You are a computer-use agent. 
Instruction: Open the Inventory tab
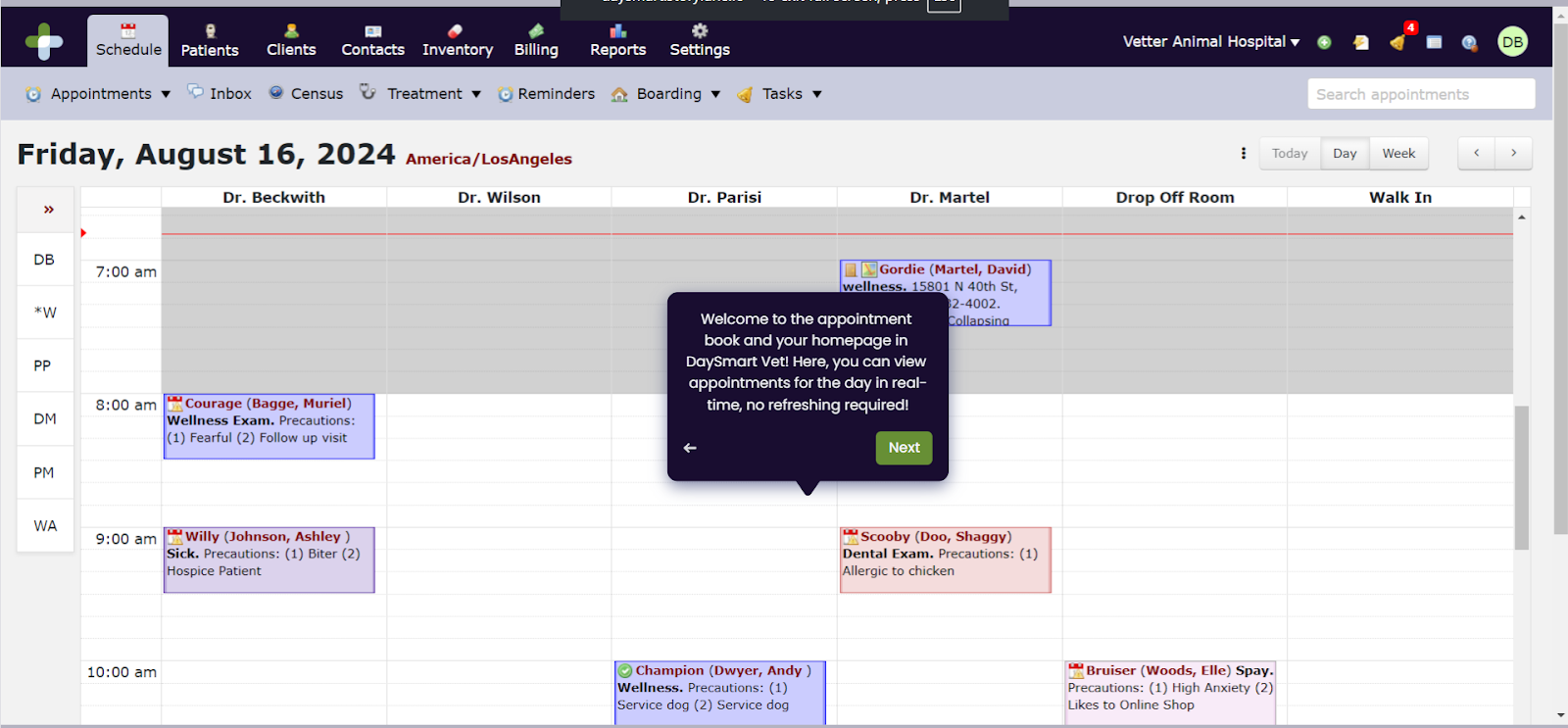click(x=458, y=40)
